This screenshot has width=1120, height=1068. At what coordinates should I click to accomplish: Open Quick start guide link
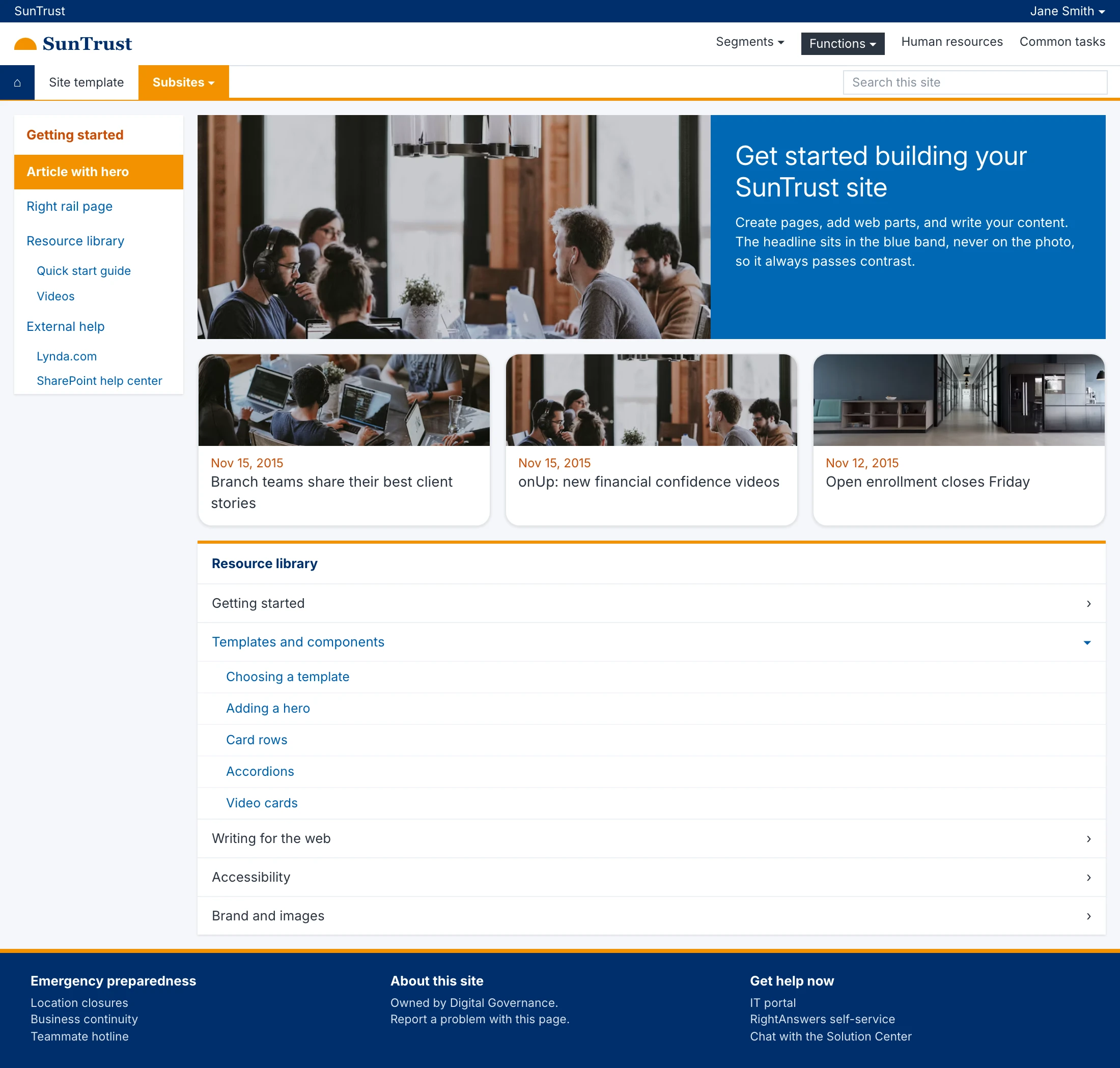coord(83,271)
